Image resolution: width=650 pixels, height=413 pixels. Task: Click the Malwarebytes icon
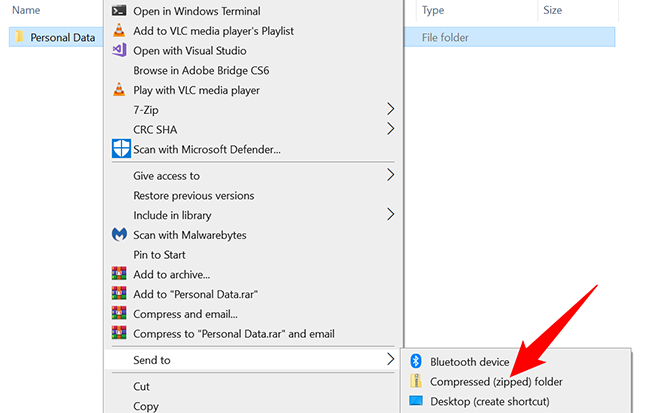(119, 235)
